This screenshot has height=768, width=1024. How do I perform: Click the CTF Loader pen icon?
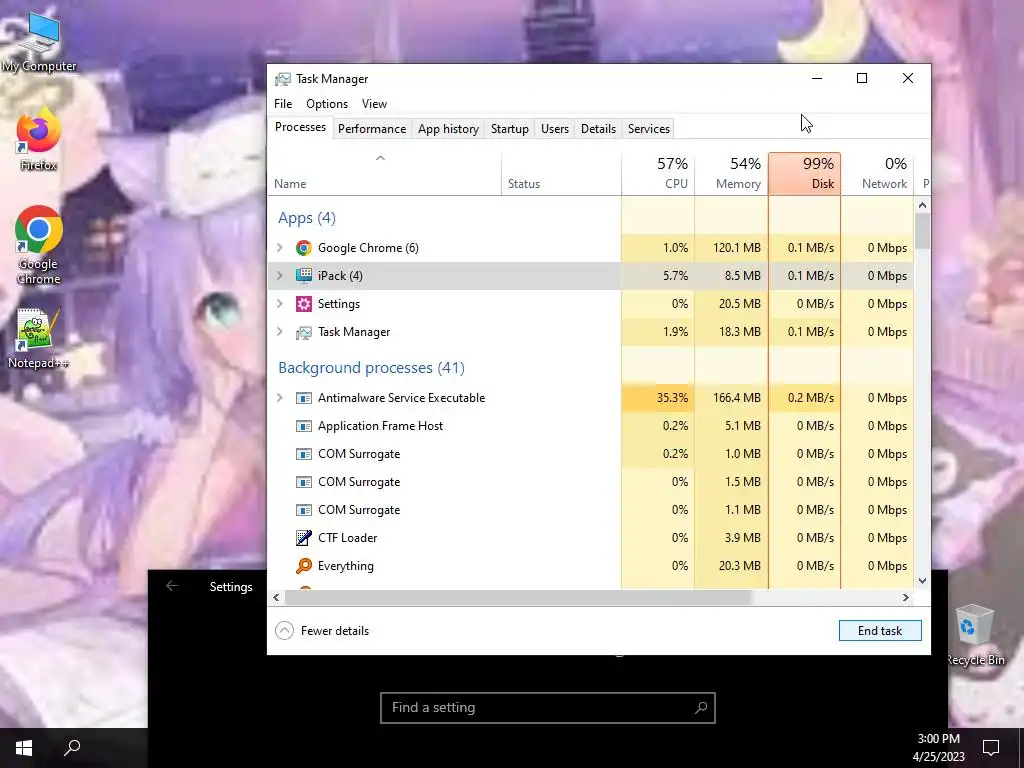coord(304,537)
